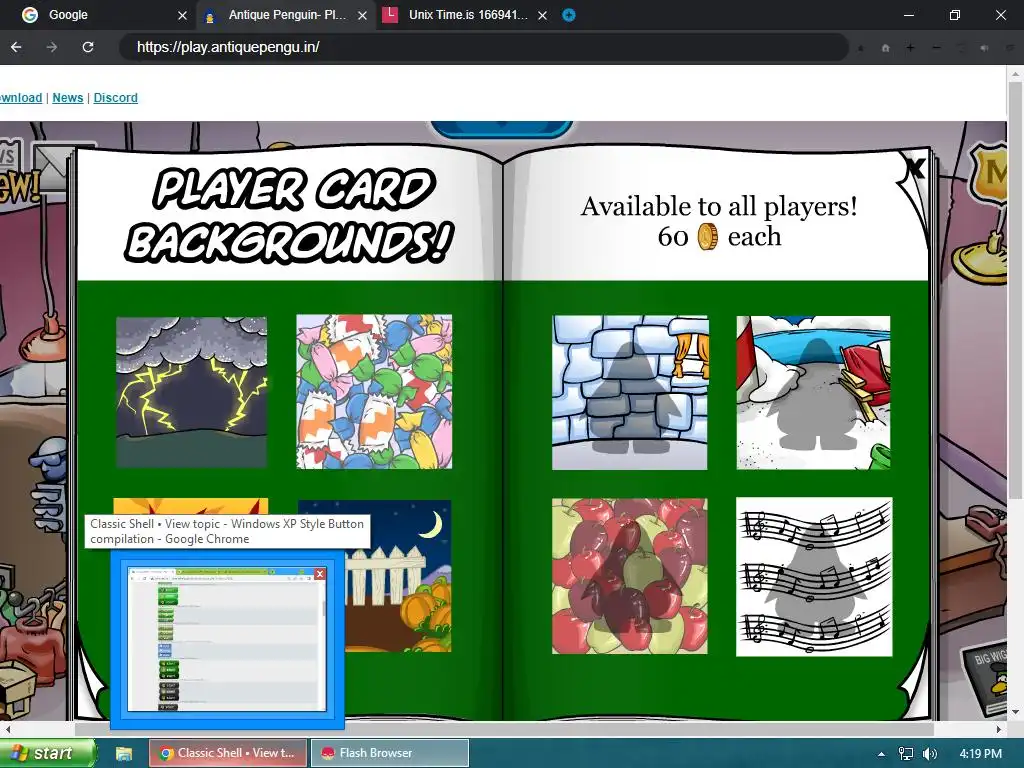Image resolution: width=1024 pixels, height=768 pixels.
Task: Click the page's vertical scrollbar thumb
Action: point(1015,291)
